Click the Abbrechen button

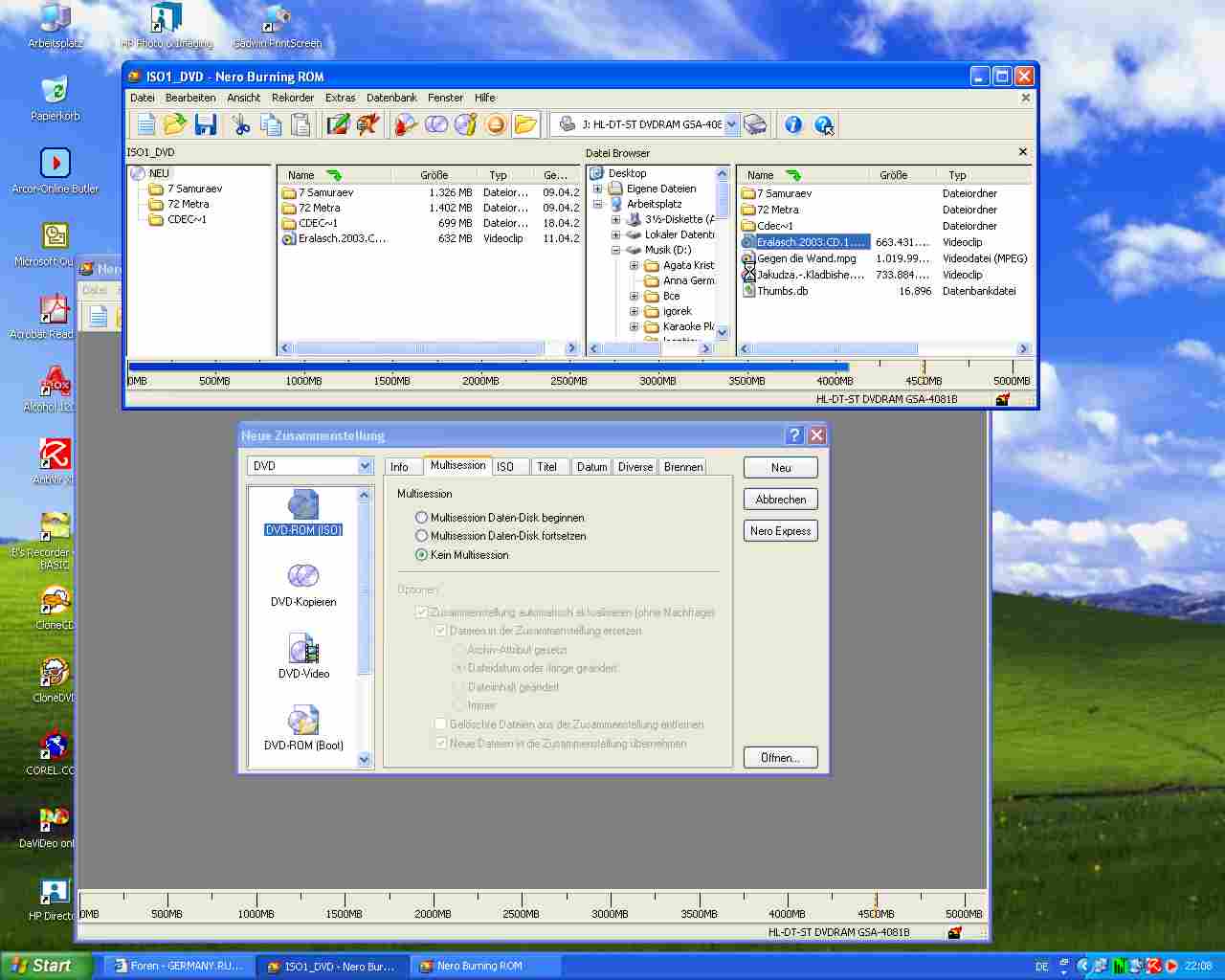tap(781, 500)
